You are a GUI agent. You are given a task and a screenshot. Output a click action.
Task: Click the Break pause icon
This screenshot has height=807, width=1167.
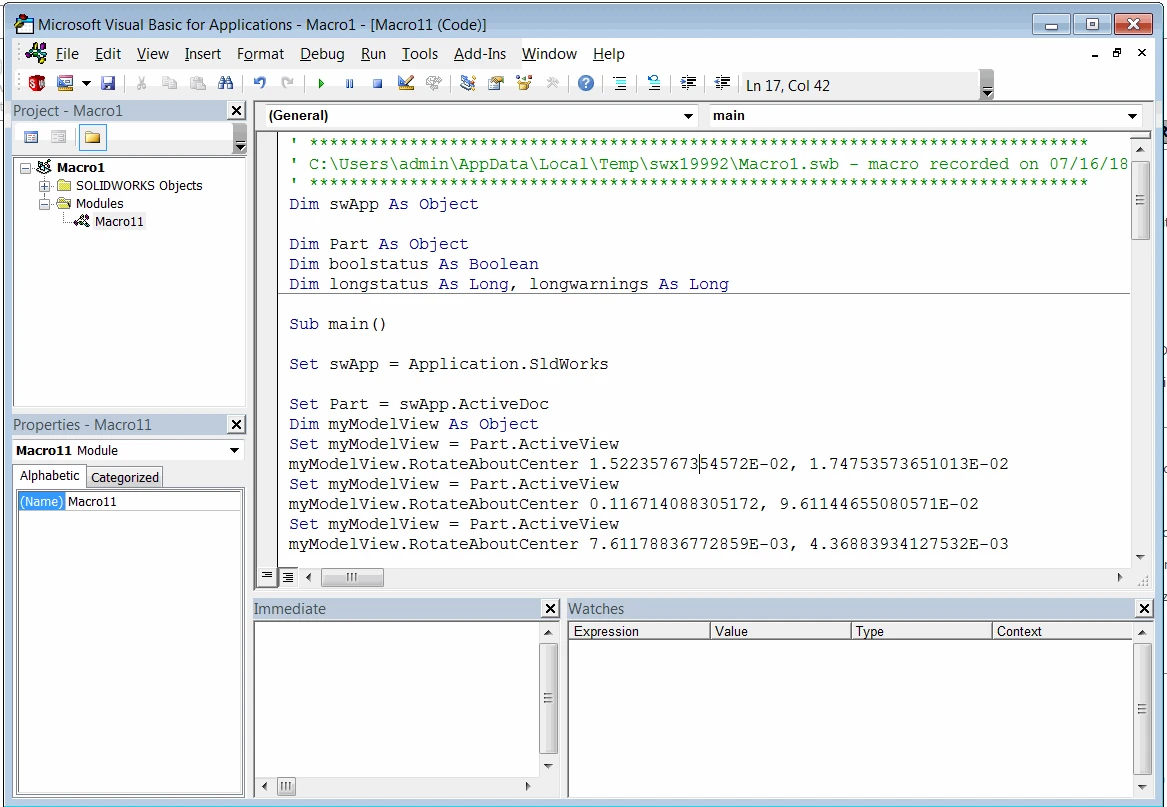pyautogui.click(x=349, y=84)
